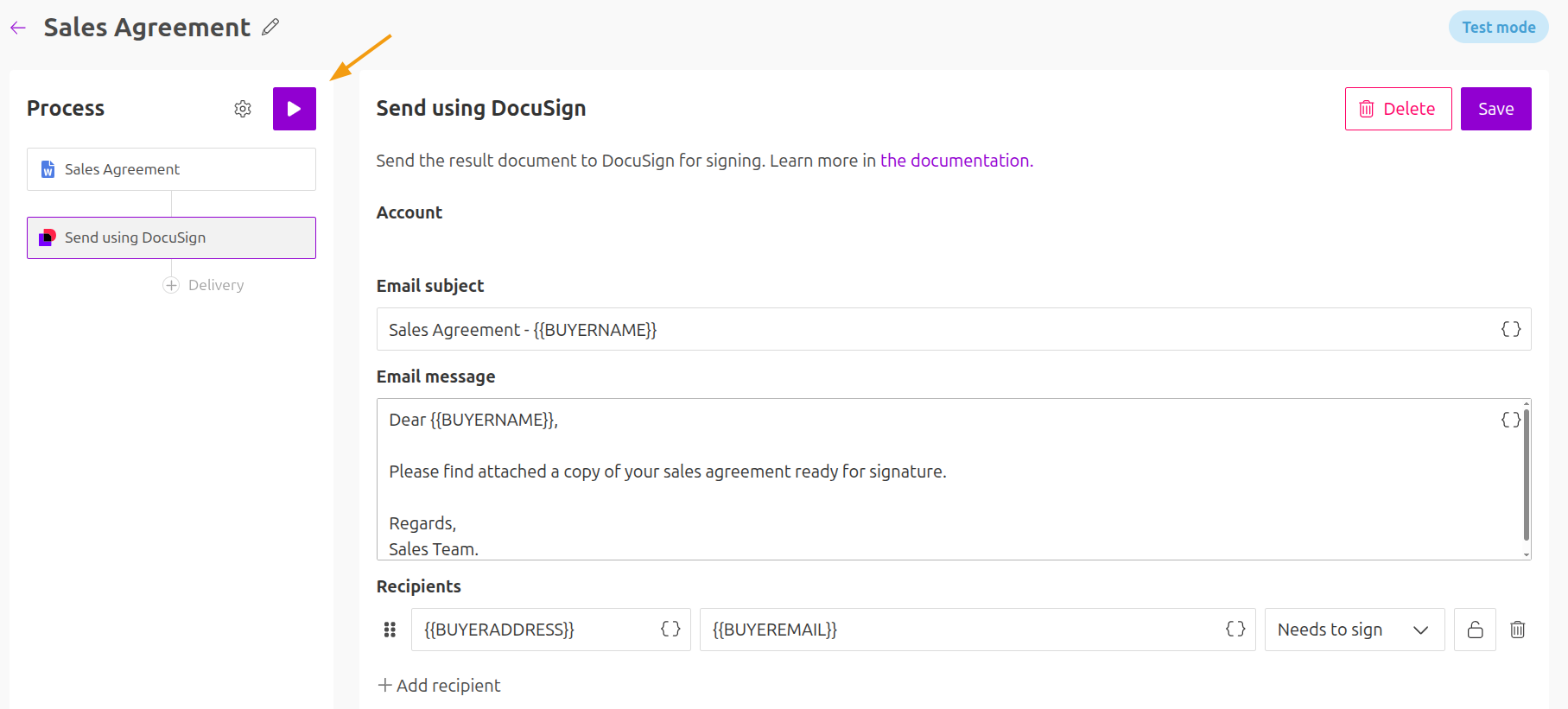This screenshot has width=1568, height=709.
Task: Insert variable into Email message box
Action: (x=1509, y=420)
